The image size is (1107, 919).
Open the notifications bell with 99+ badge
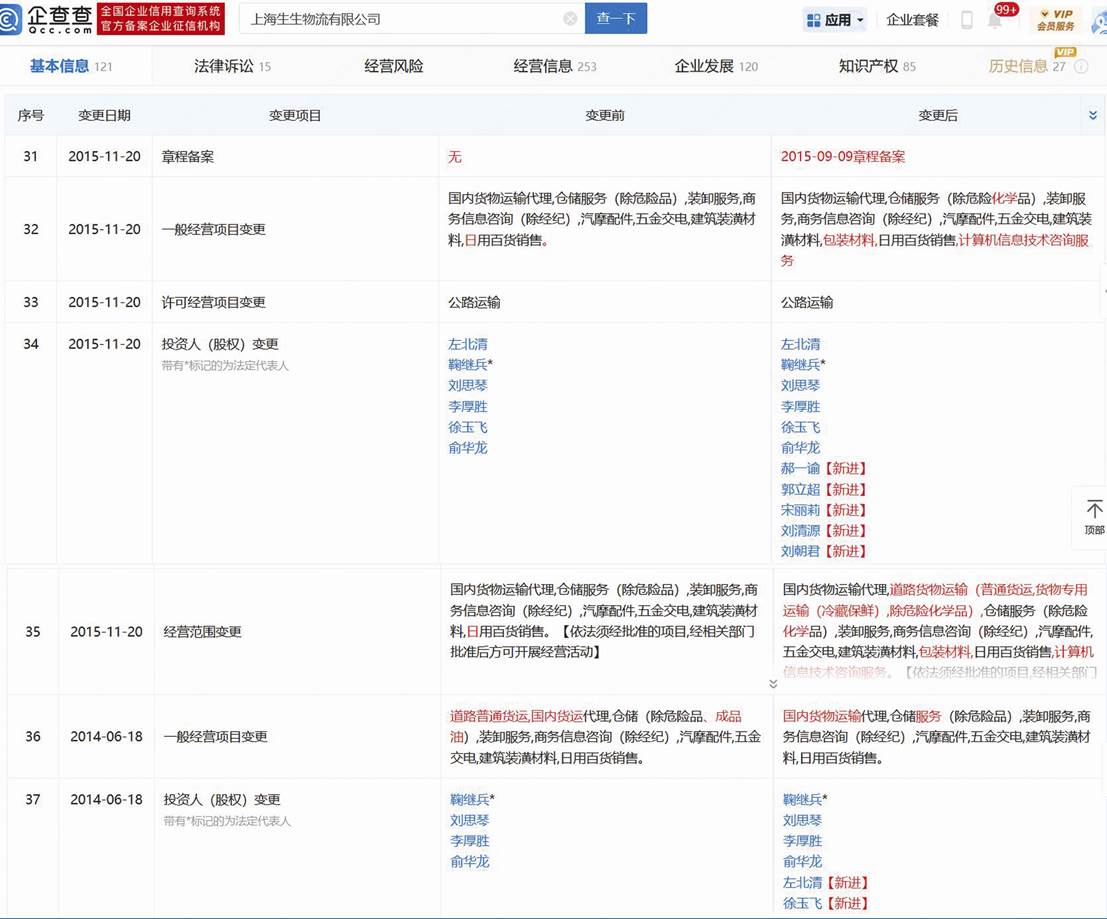click(996, 20)
